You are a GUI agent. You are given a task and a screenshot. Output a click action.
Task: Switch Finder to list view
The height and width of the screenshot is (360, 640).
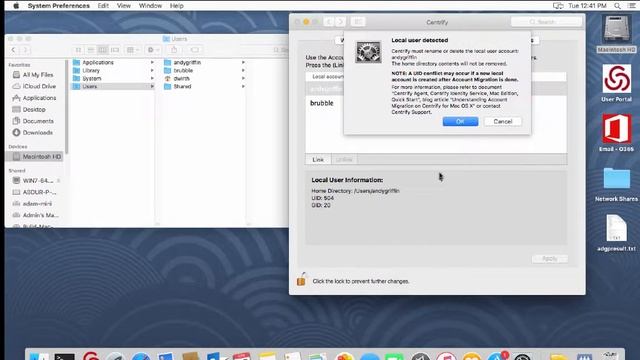click(91, 50)
